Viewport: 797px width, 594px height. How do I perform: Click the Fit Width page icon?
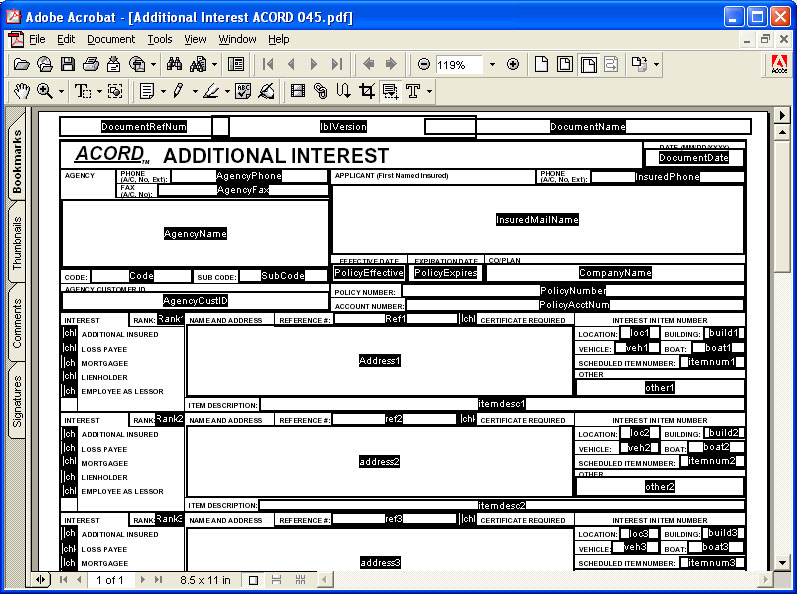[589, 64]
